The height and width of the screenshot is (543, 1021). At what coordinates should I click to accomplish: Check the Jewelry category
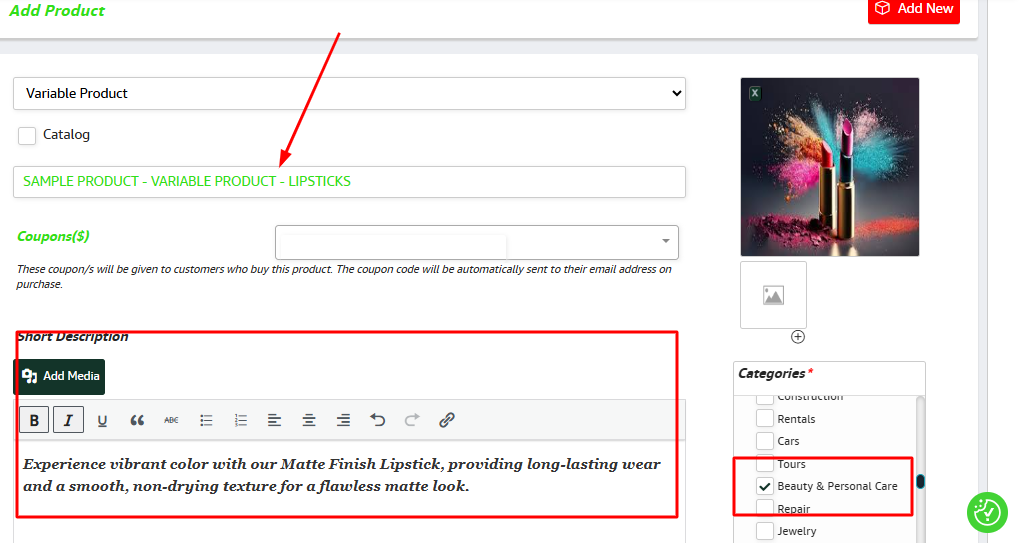(x=765, y=531)
